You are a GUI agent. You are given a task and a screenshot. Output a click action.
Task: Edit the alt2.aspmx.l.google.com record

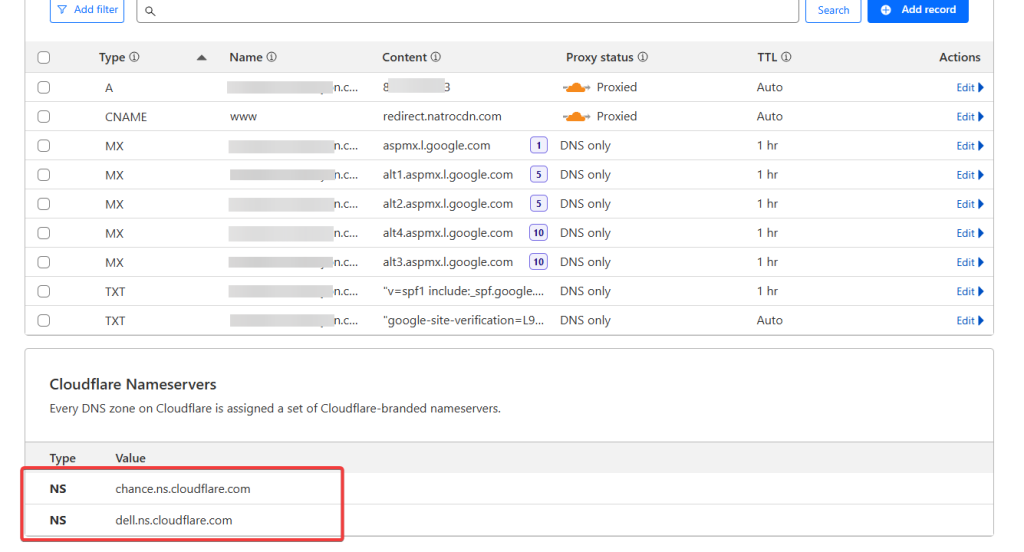[970, 204]
